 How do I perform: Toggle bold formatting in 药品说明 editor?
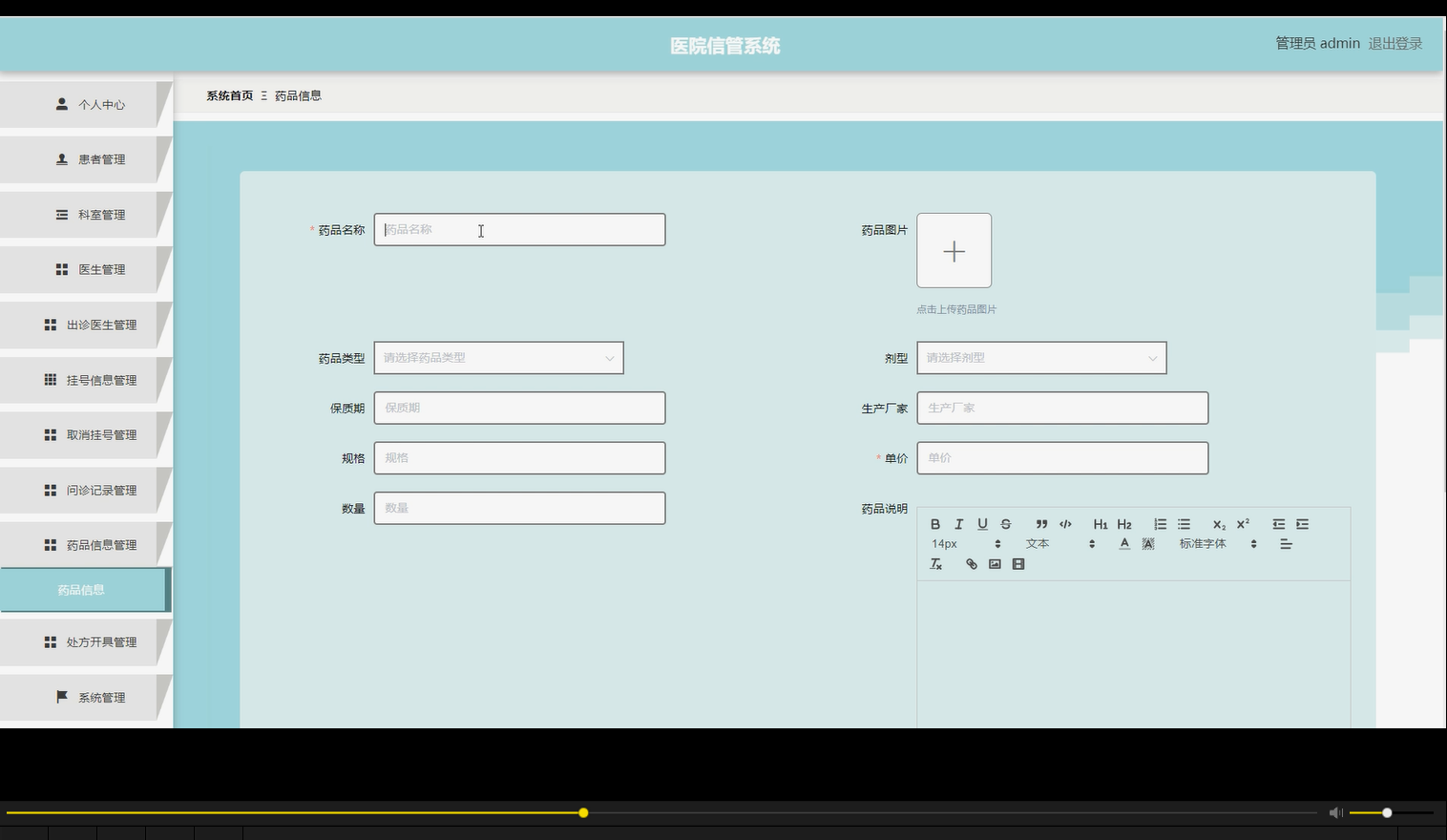935,524
